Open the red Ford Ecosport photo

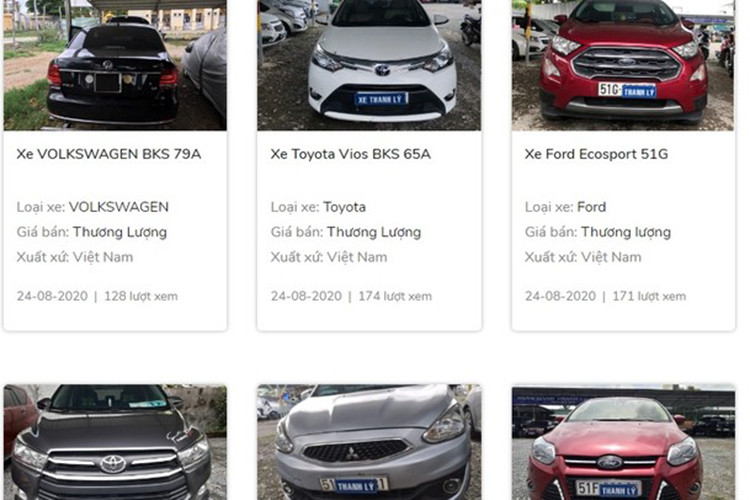[623, 65]
